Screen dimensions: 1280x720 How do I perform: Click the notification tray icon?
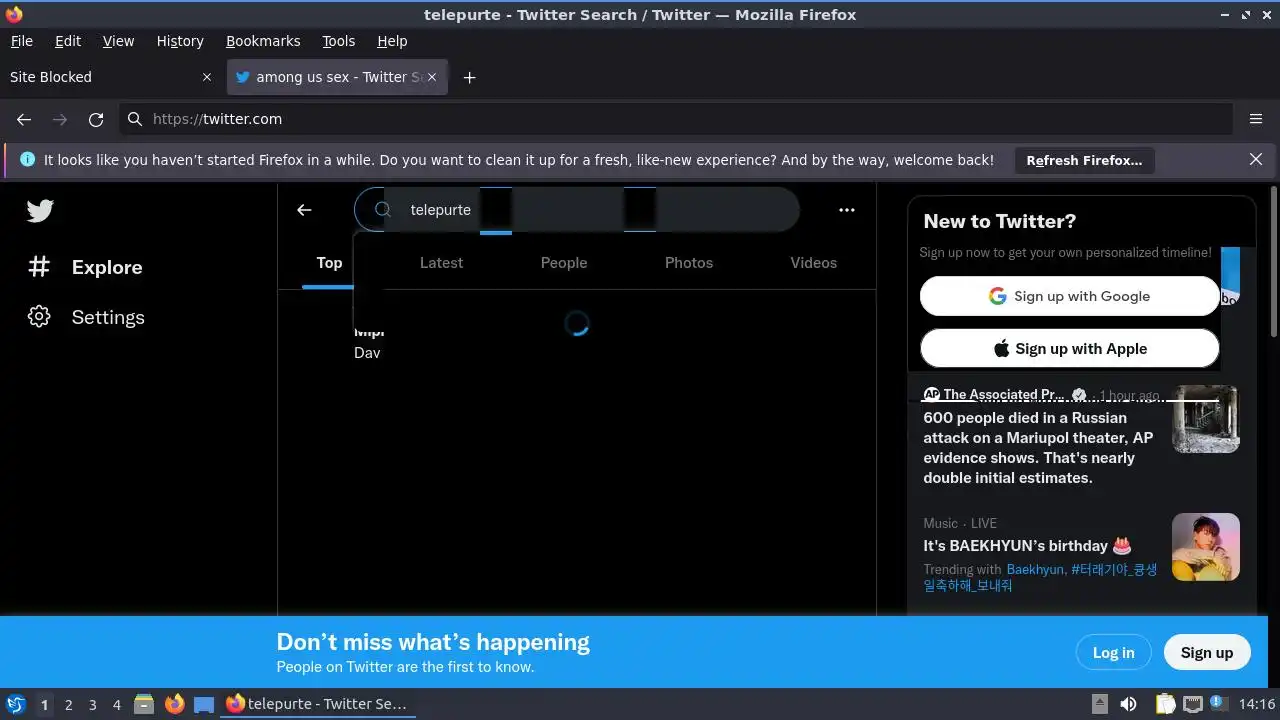(x=1218, y=704)
